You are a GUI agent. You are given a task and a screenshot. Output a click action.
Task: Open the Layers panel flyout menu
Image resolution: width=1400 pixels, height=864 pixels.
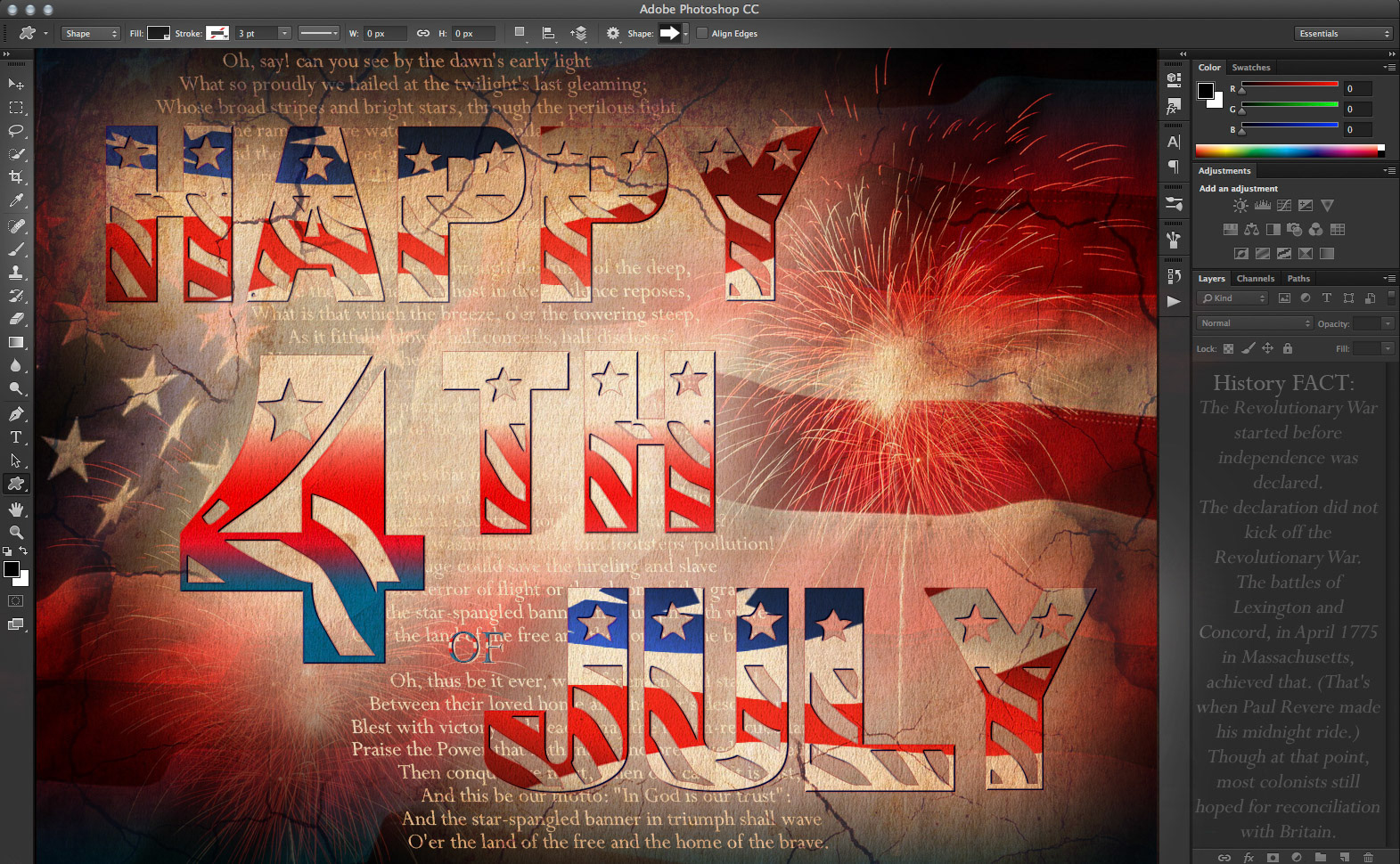pyautogui.click(x=1389, y=279)
